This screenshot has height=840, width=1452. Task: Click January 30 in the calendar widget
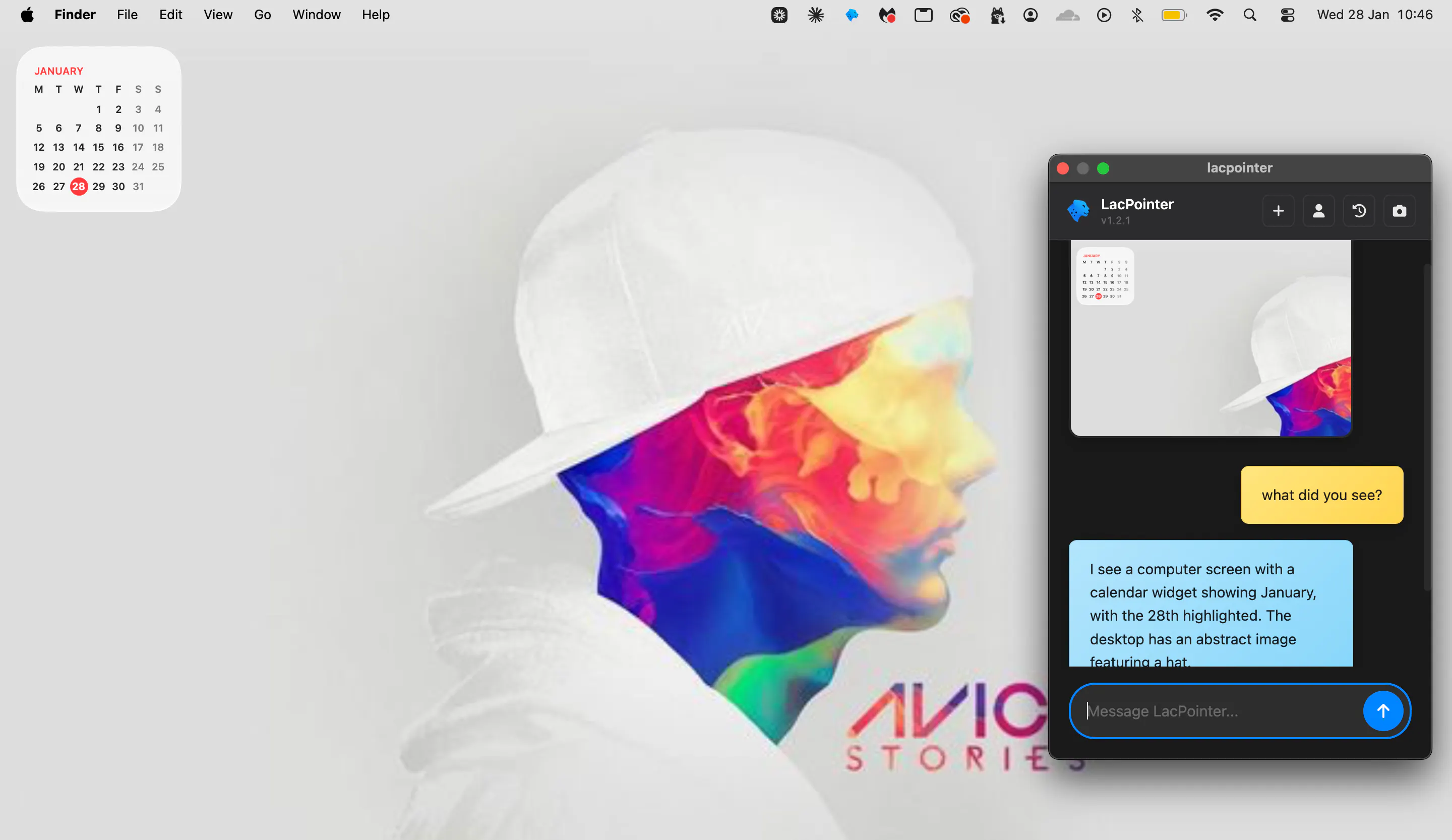[x=118, y=186]
